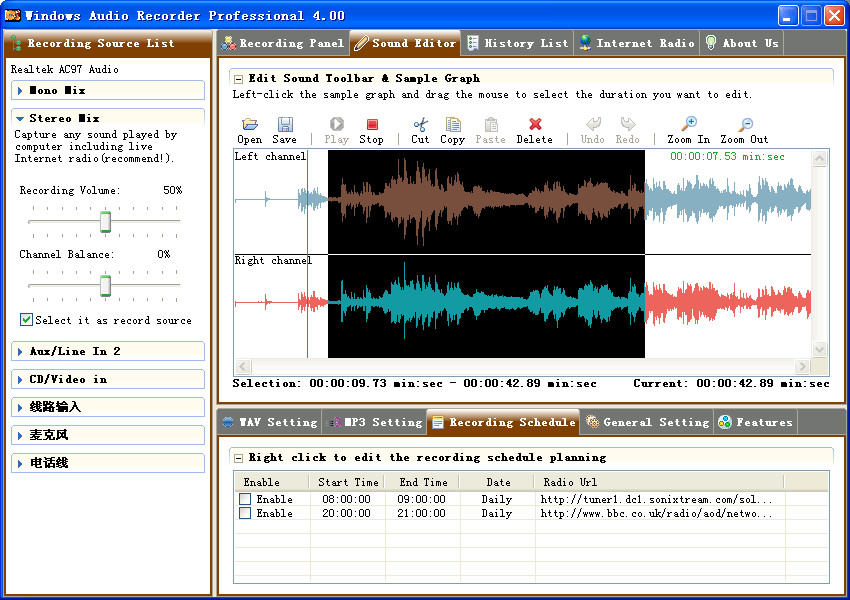This screenshot has height=600, width=850.
Task: Enable the 08:00:00 schedule entry checkbox
Action: (245, 499)
